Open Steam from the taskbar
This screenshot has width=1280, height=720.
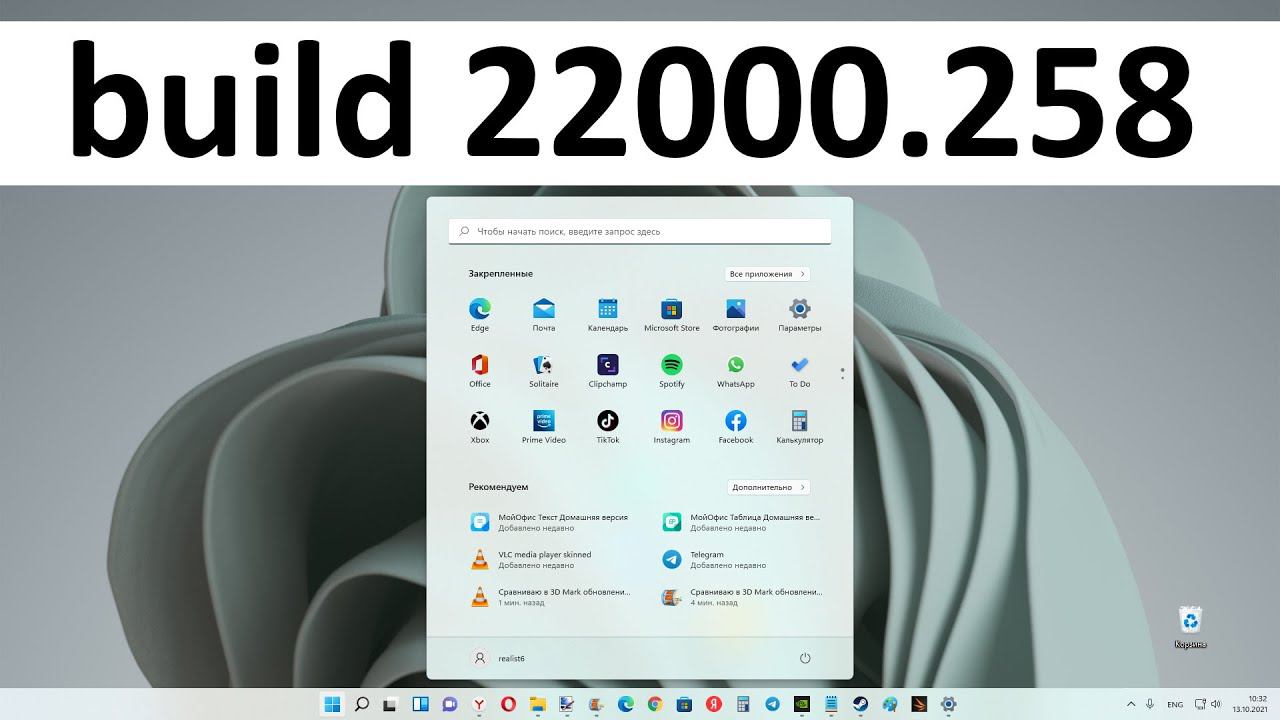click(860, 704)
